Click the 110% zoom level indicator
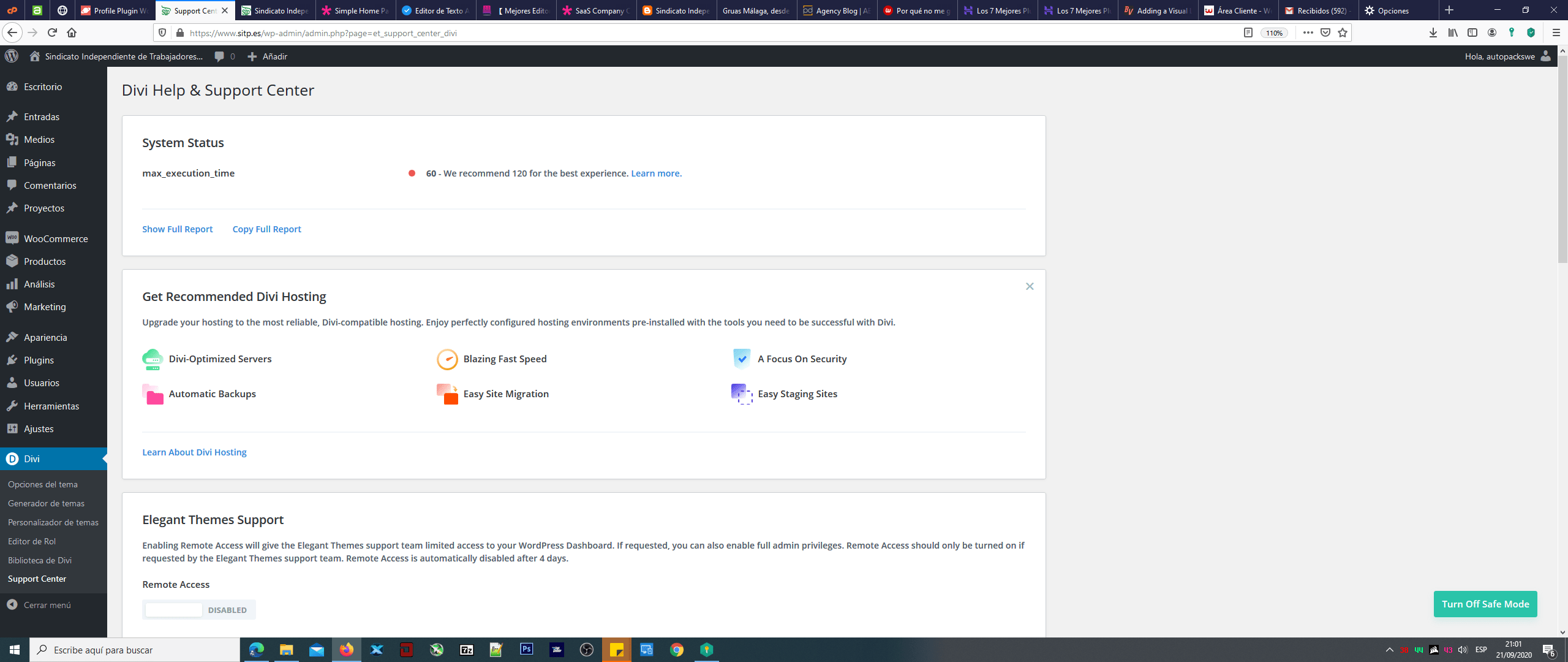Image resolution: width=1568 pixels, height=662 pixels. click(1274, 33)
